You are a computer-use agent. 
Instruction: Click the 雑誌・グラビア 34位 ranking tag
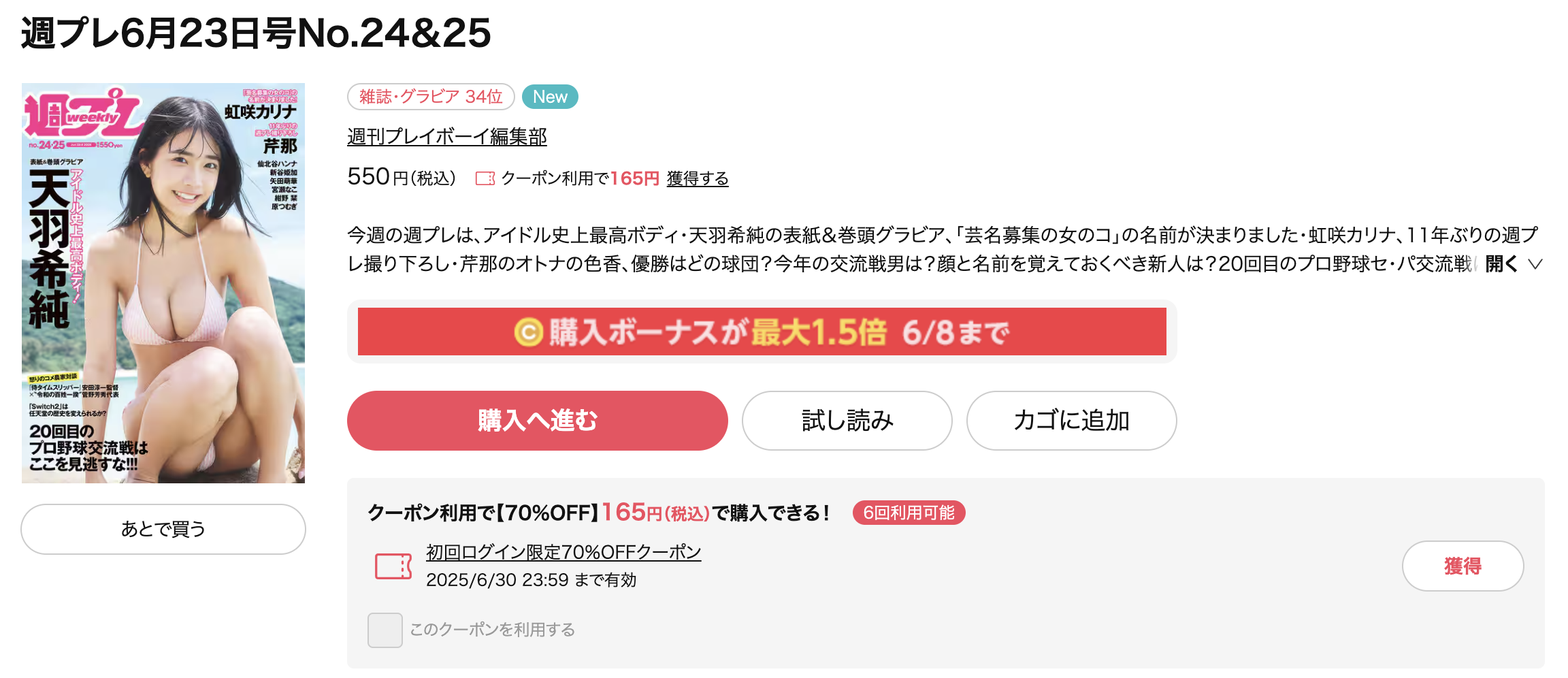[431, 97]
